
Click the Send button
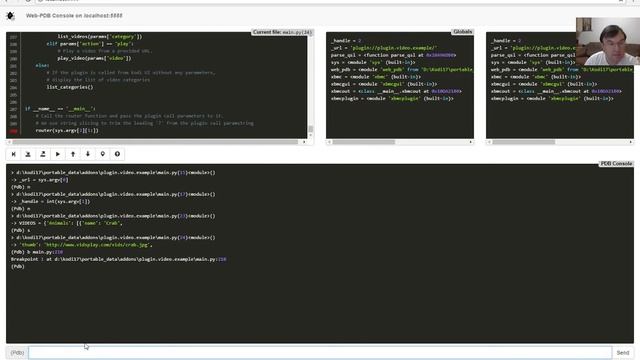pyautogui.click(x=623, y=353)
